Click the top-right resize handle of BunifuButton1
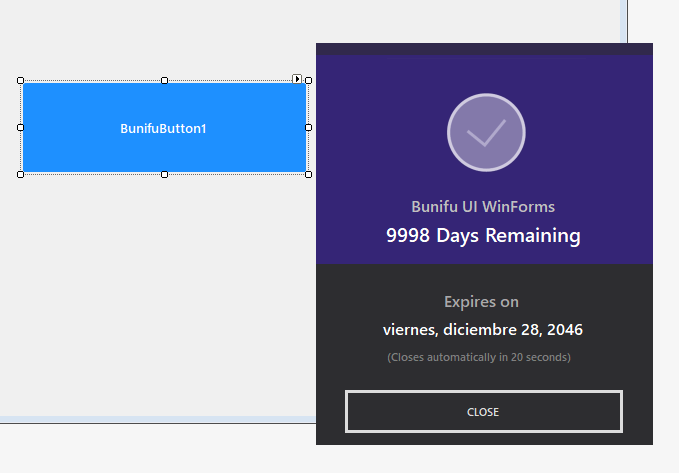 pyautogui.click(x=308, y=81)
